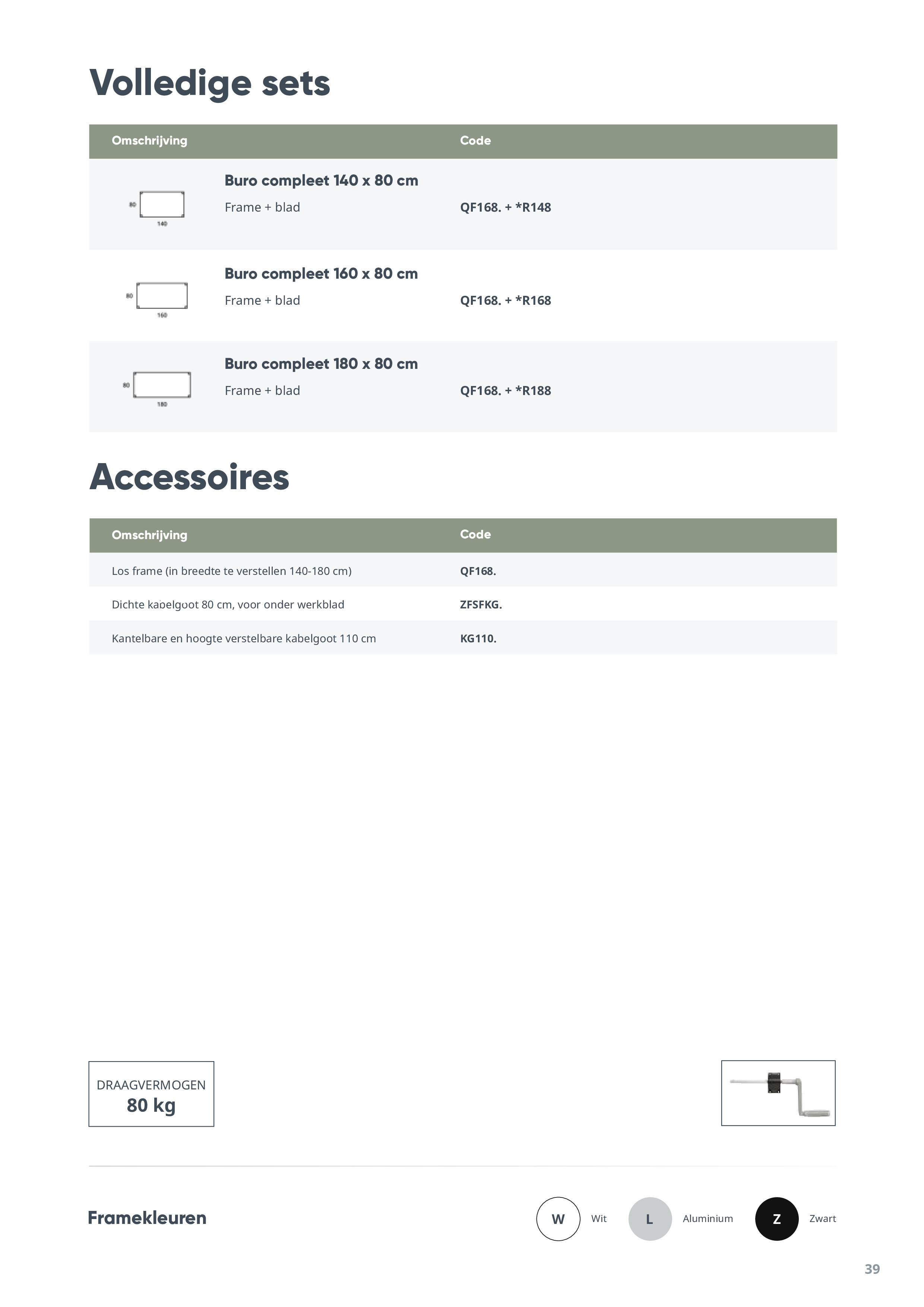Select the white 'W' frame color circle
The height and width of the screenshot is (1307, 924).
558,1219
